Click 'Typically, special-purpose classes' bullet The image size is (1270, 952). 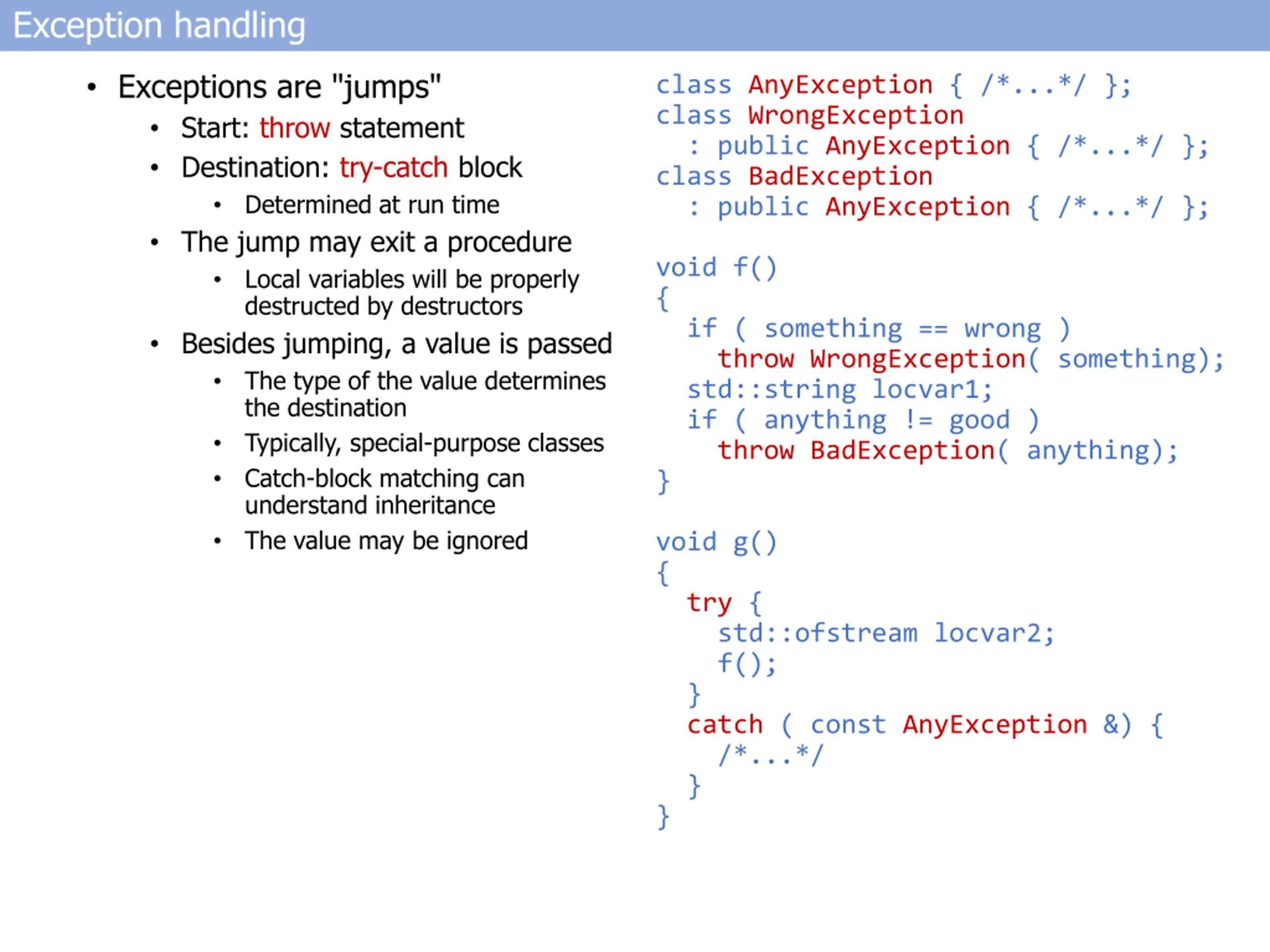[x=424, y=444]
